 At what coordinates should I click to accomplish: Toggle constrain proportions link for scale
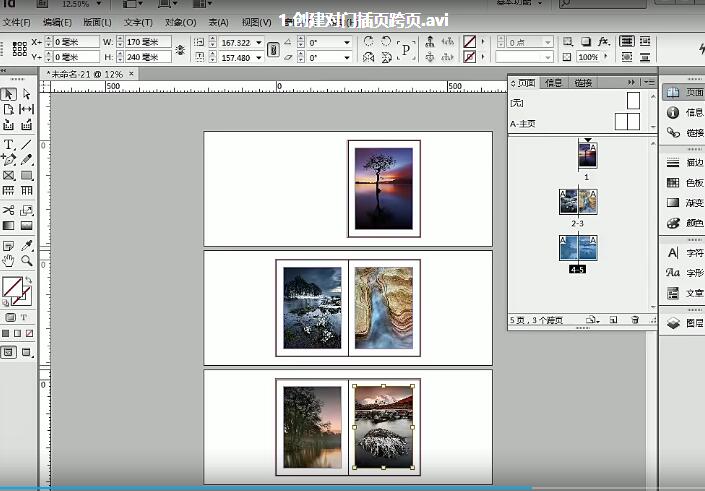[273, 50]
